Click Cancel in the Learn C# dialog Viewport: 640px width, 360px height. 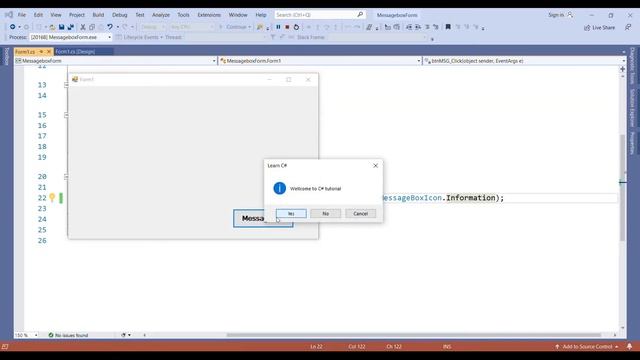point(360,213)
